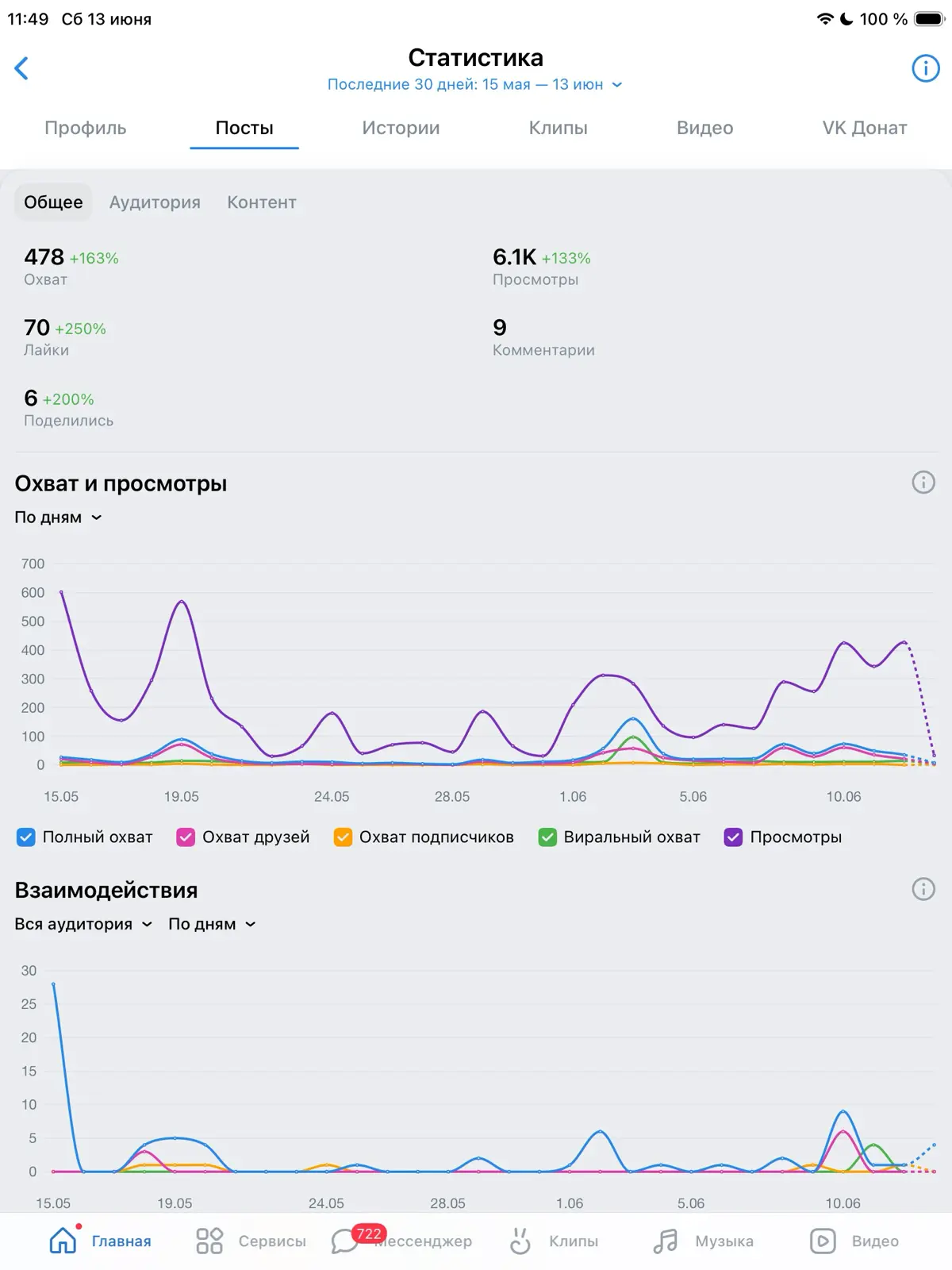The width and height of the screenshot is (952, 1270).
Task: Tap the Главная home icon
Action: point(63,1240)
